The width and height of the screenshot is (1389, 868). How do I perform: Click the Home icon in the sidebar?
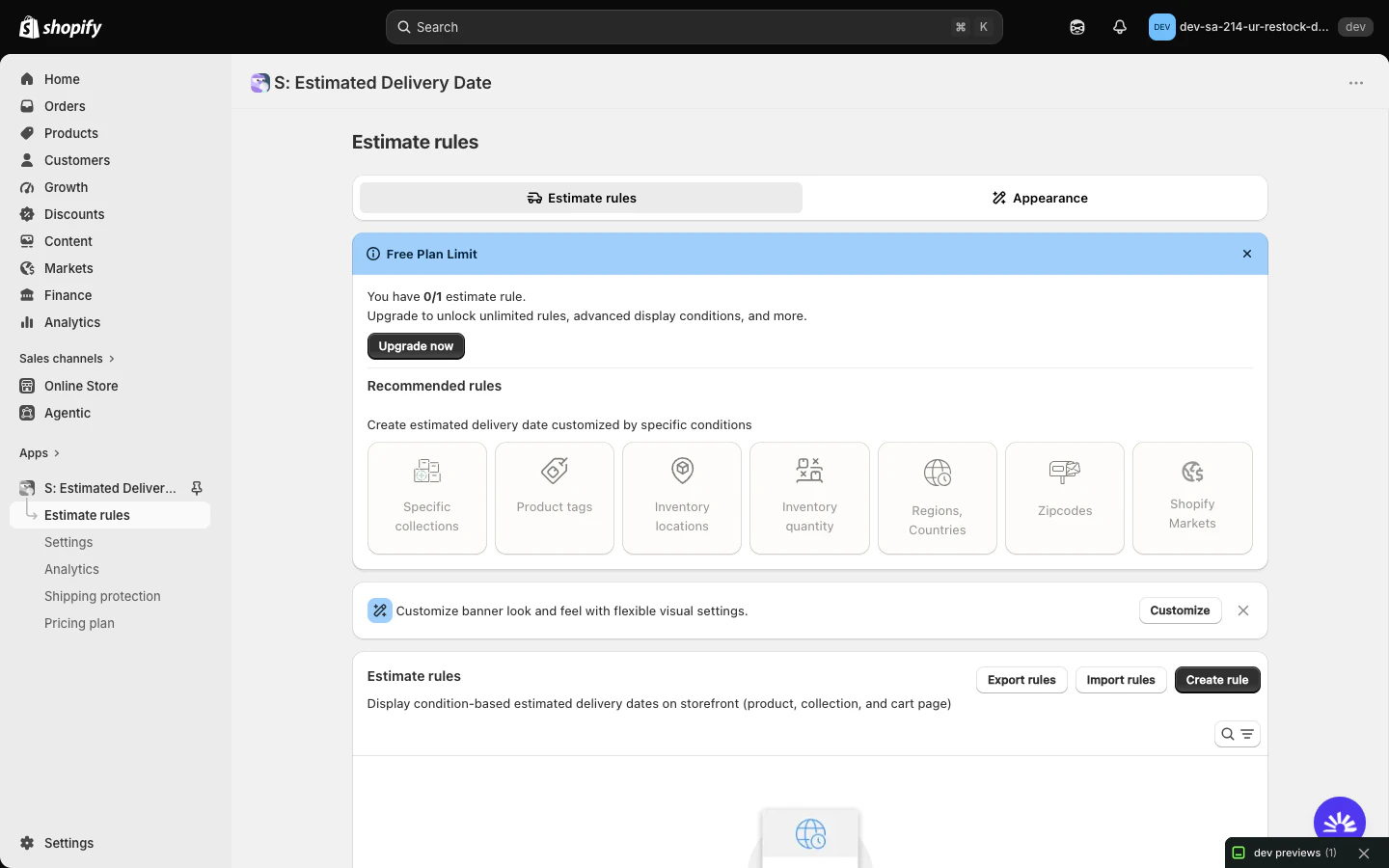[27, 79]
